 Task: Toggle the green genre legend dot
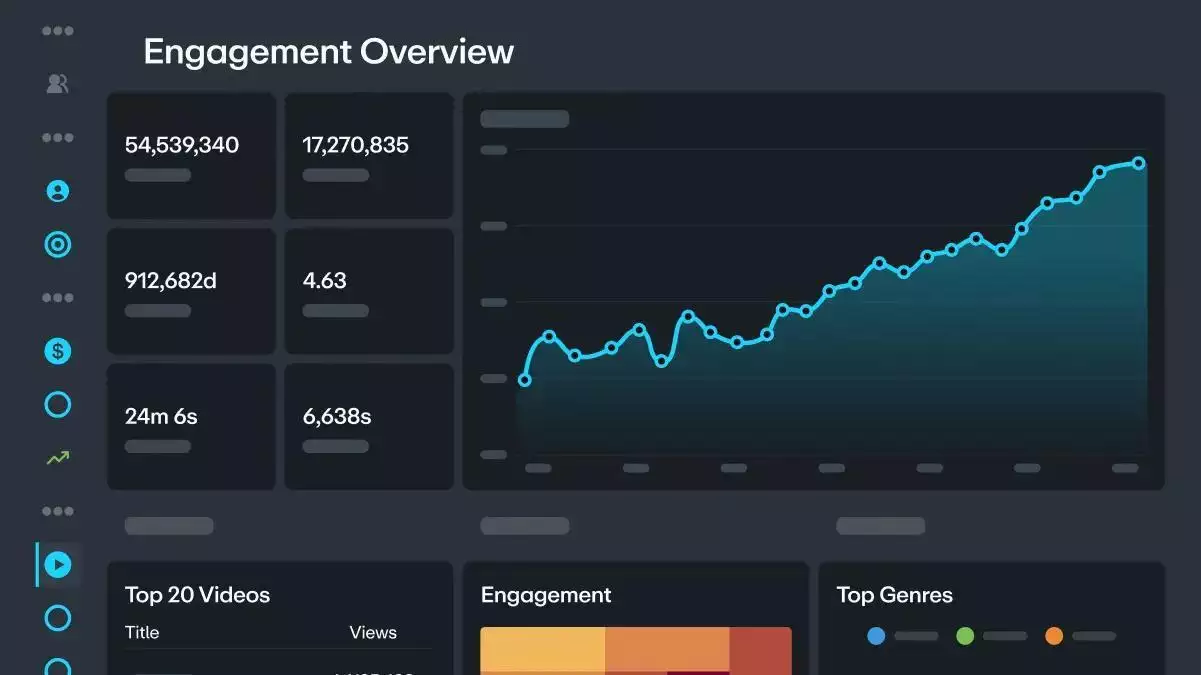pyautogui.click(x=965, y=636)
